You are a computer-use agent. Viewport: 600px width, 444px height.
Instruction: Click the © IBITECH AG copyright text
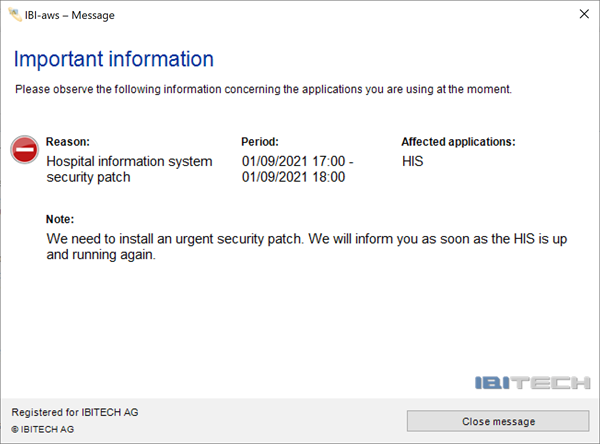(42, 429)
